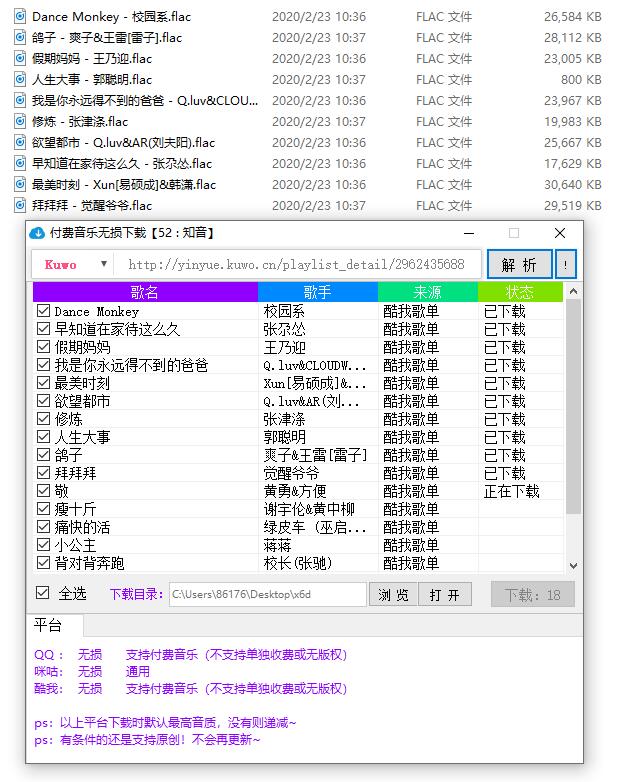Click the 拜拜拜 FLAC file icon
The height and width of the screenshot is (782, 627).
pos(20,206)
